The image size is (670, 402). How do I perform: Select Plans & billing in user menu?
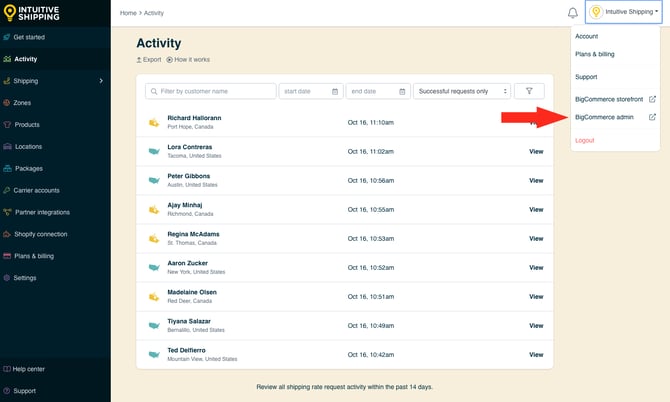tap(595, 54)
